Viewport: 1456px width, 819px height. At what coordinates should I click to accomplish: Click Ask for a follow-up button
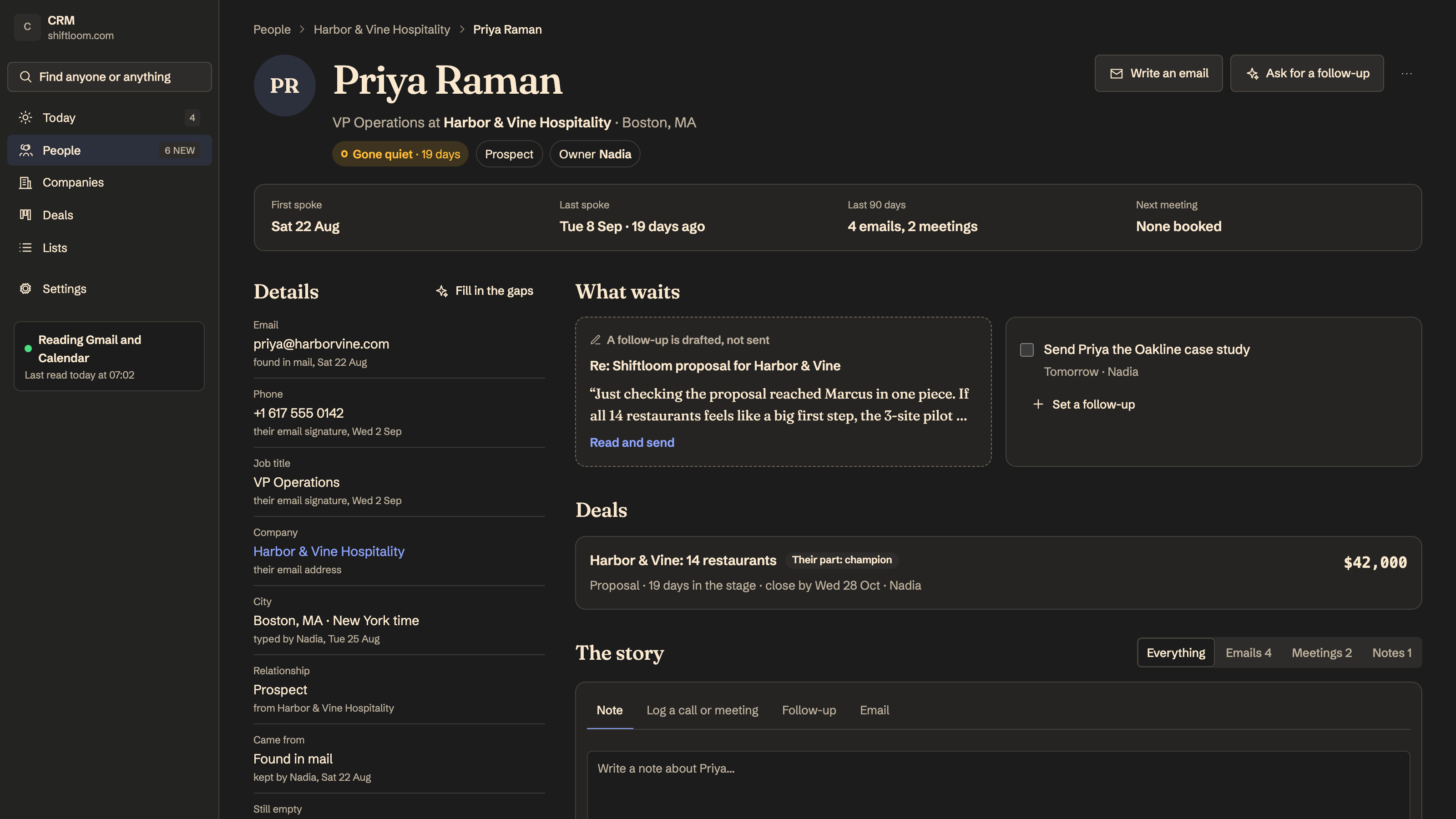click(1307, 73)
